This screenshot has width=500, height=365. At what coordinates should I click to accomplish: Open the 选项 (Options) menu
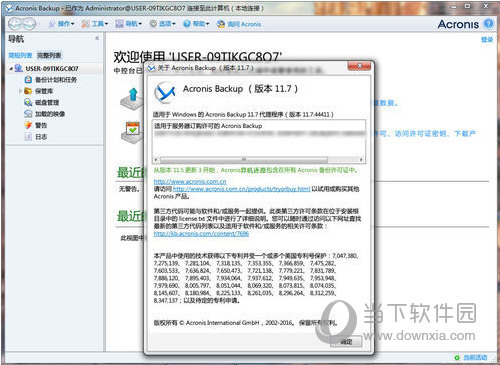162,24
